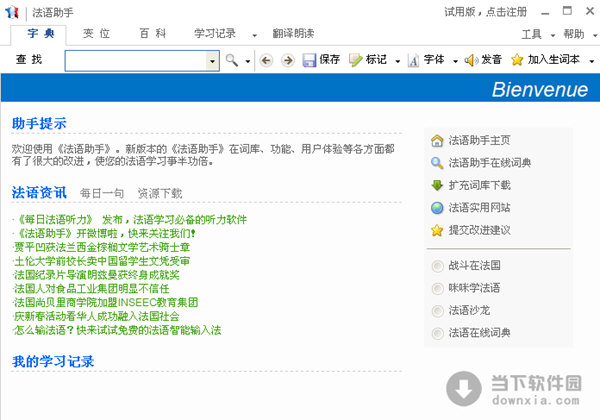Open 法国人对食品工业集团 news link
600x420 pixels.
pos(91,288)
